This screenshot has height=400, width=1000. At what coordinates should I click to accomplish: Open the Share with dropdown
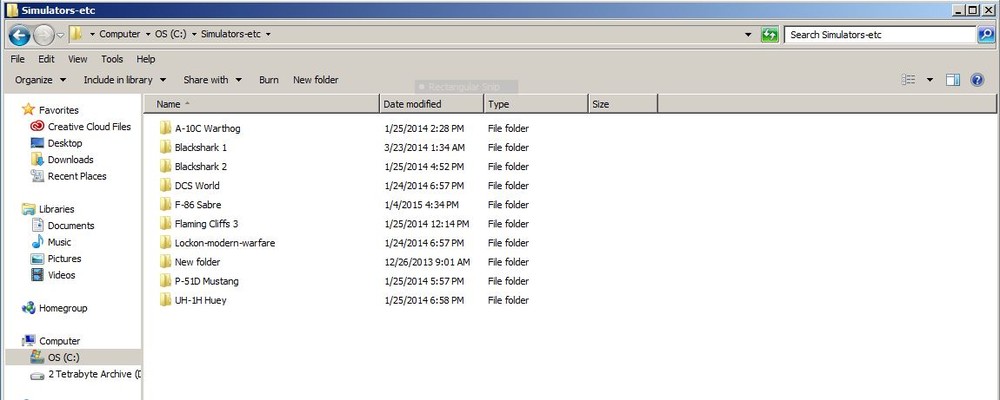click(212, 80)
